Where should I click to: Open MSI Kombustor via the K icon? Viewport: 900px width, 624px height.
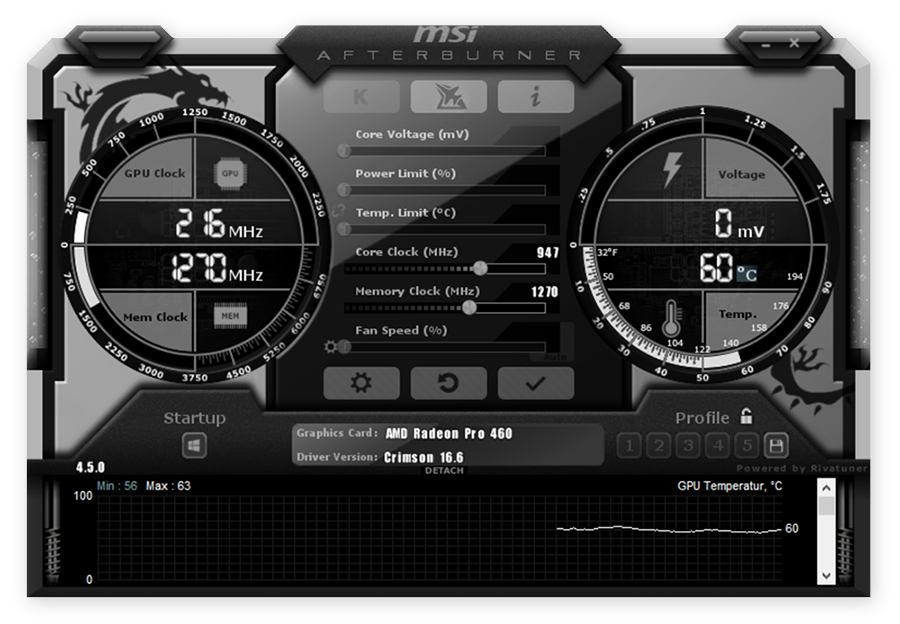coord(361,97)
